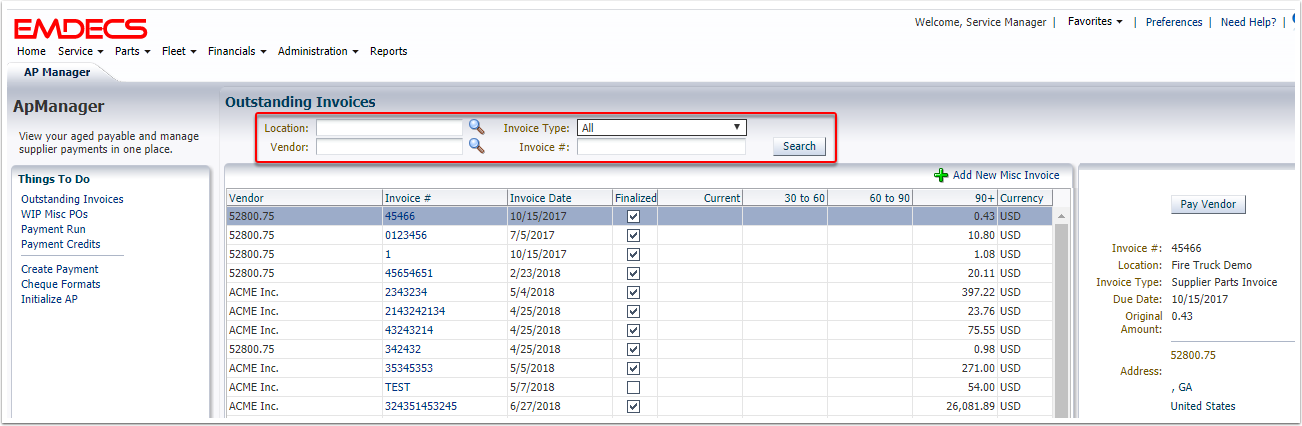The height and width of the screenshot is (426, 1302).
Task: Click the Search button
Action: click(x=799, y=146)
